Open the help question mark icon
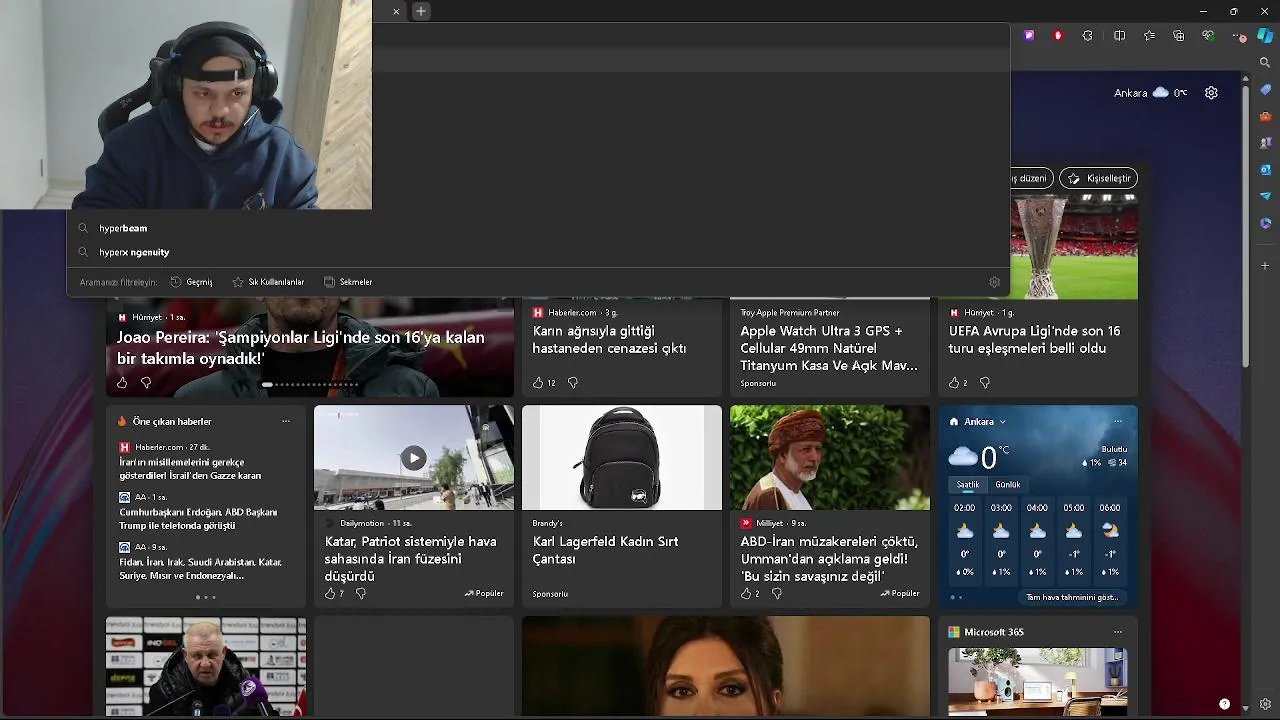 tap(1224, 704)
